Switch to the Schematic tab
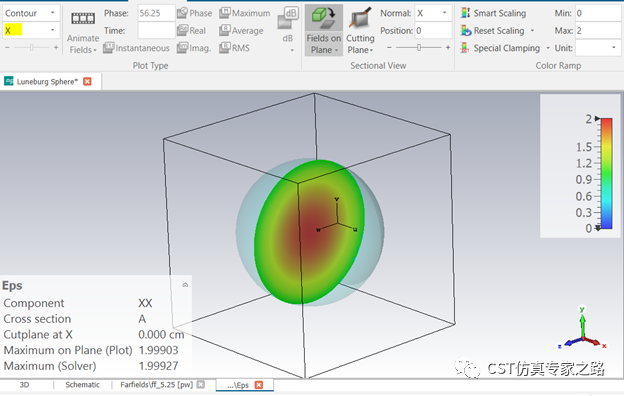This screenshot has width=624, height=396. click(x=82, y=385)
